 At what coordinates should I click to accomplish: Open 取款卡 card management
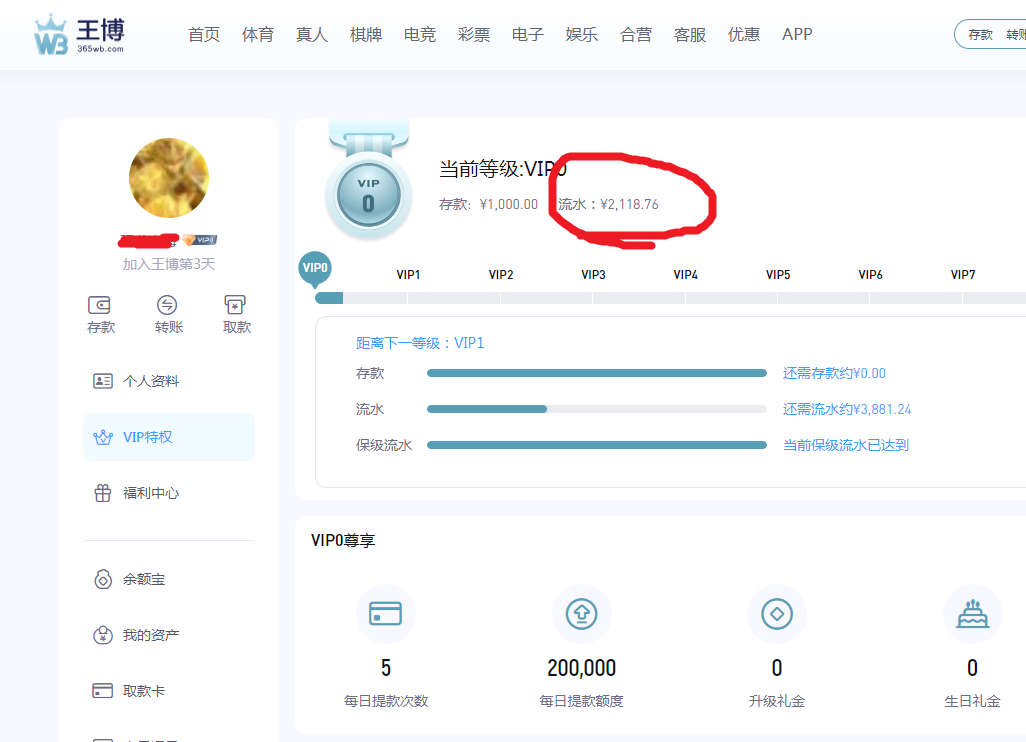coord(143,691)
